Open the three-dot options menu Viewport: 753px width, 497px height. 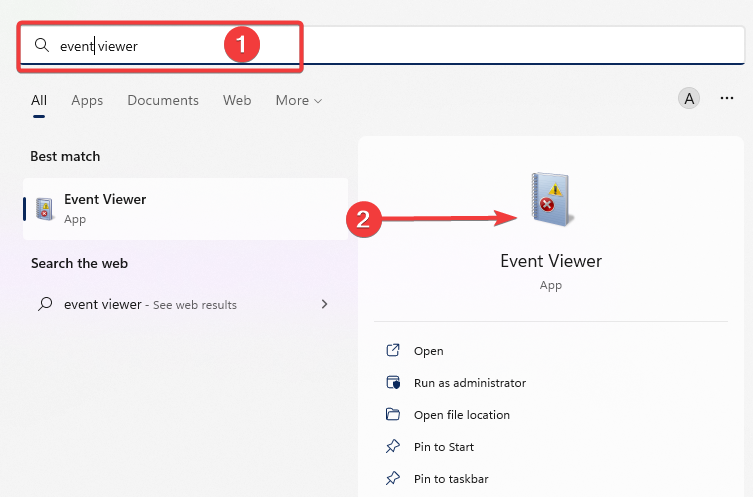click(x=727, y=98)
